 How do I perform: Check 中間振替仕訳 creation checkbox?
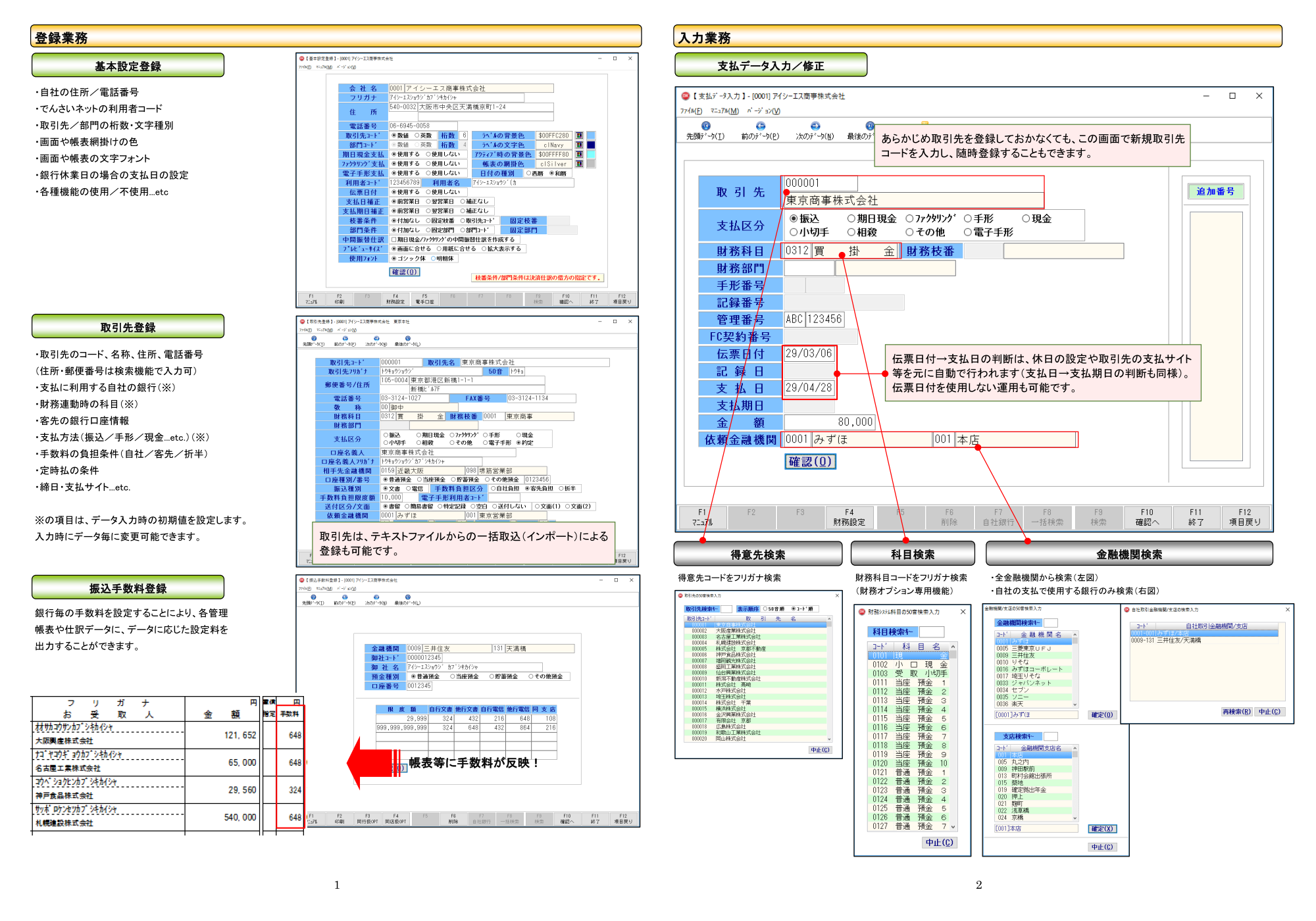(394, 240)
